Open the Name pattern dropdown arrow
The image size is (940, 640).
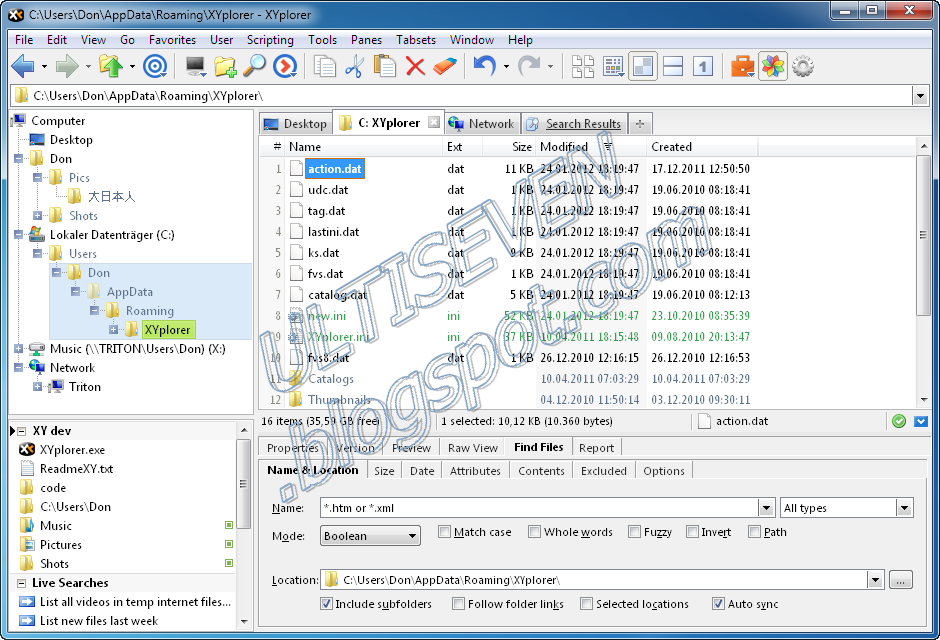(x=766, y=508)
